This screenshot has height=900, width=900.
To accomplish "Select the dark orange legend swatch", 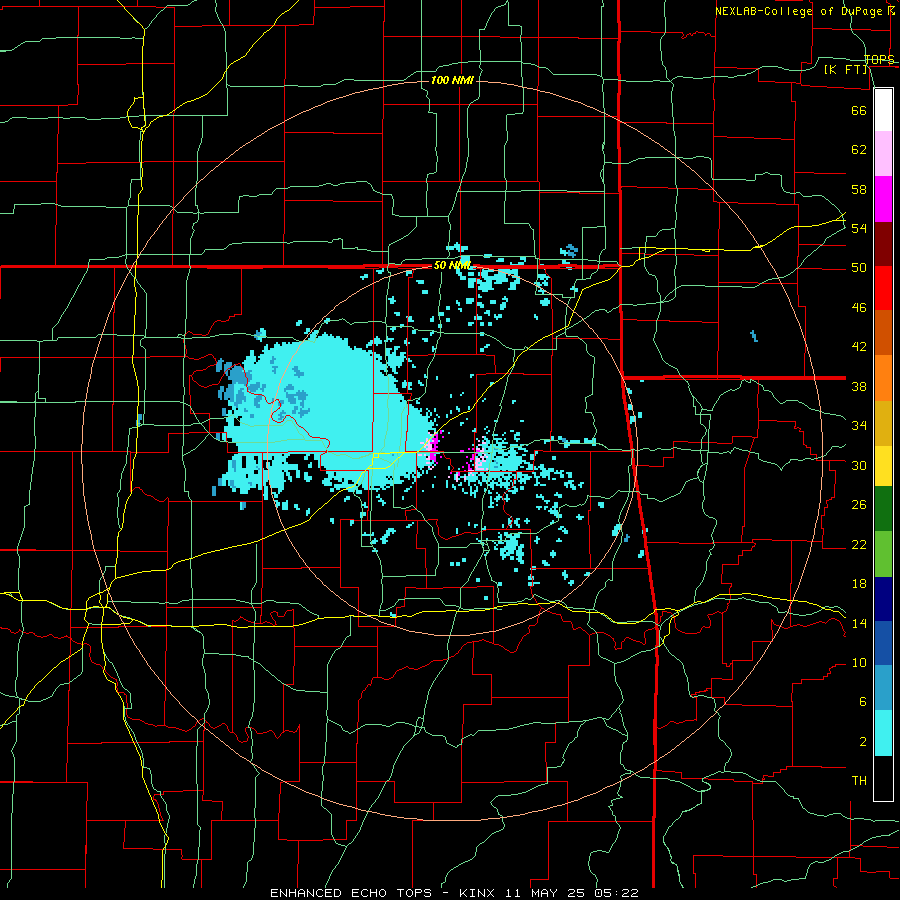I will 883,332.
